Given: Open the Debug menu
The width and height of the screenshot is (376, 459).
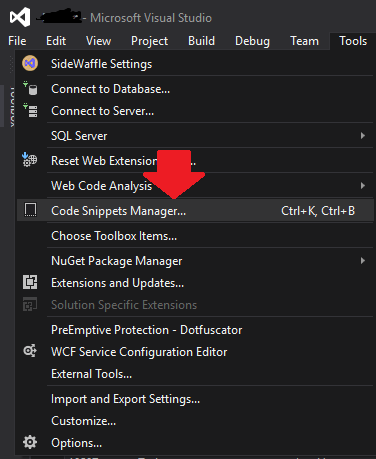Looking at the screenshot, I should click(252, 41).
